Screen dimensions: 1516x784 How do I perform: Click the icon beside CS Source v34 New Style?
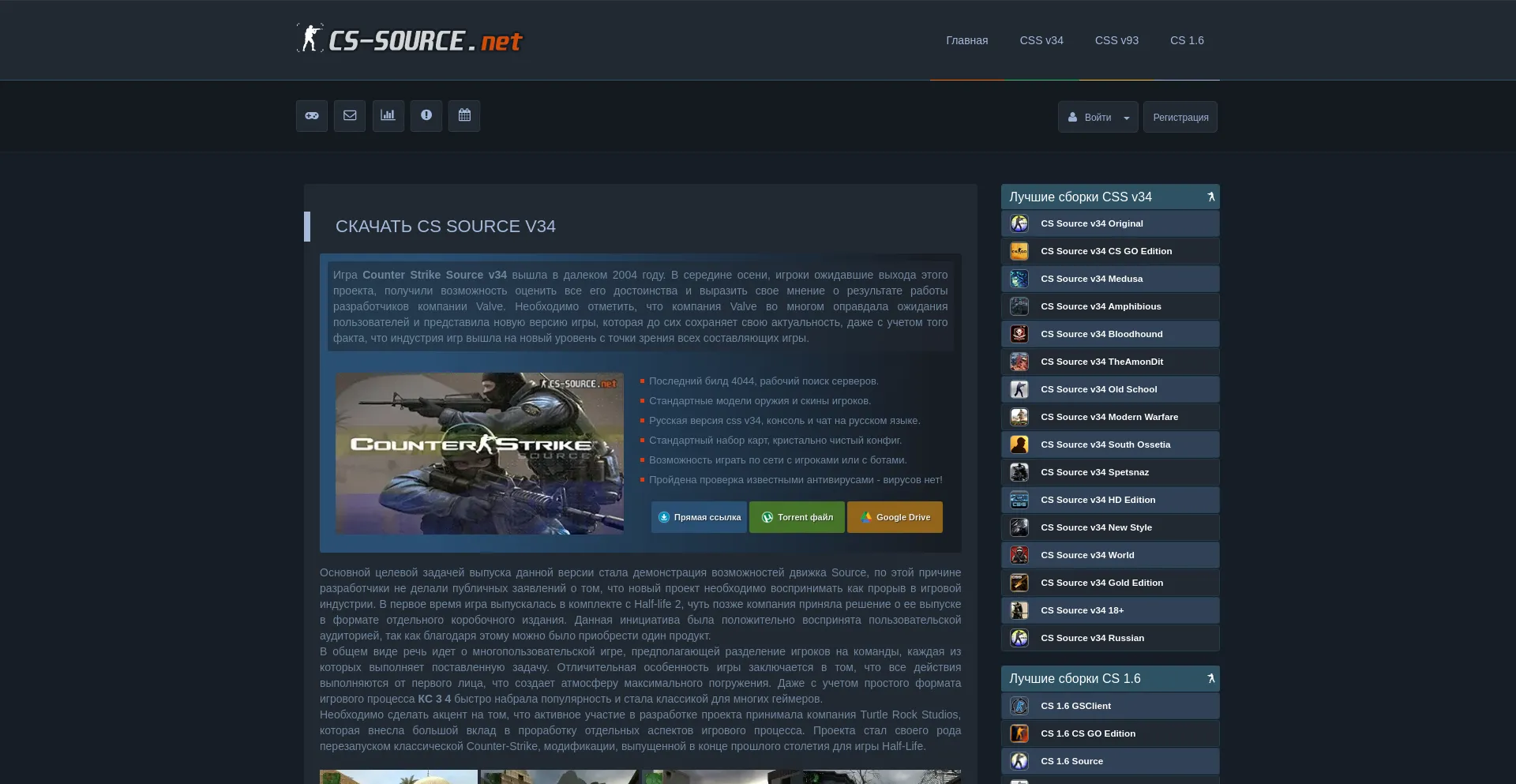click(1019, 527)
